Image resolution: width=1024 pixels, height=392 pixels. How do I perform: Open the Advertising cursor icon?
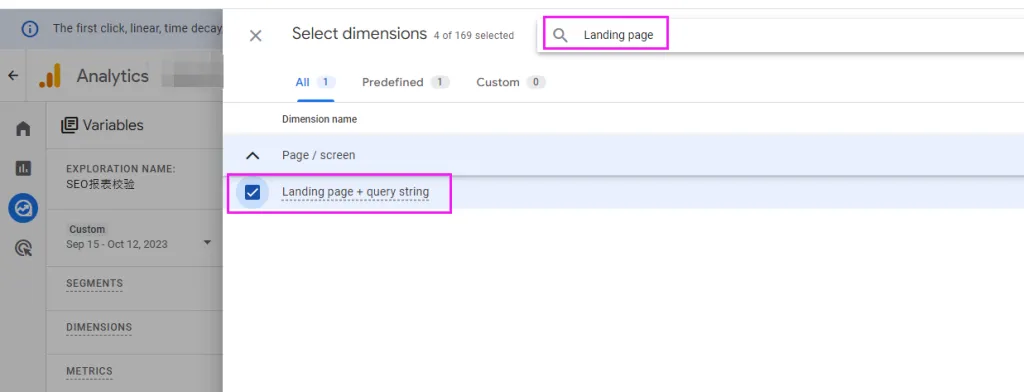pos(23,248)
